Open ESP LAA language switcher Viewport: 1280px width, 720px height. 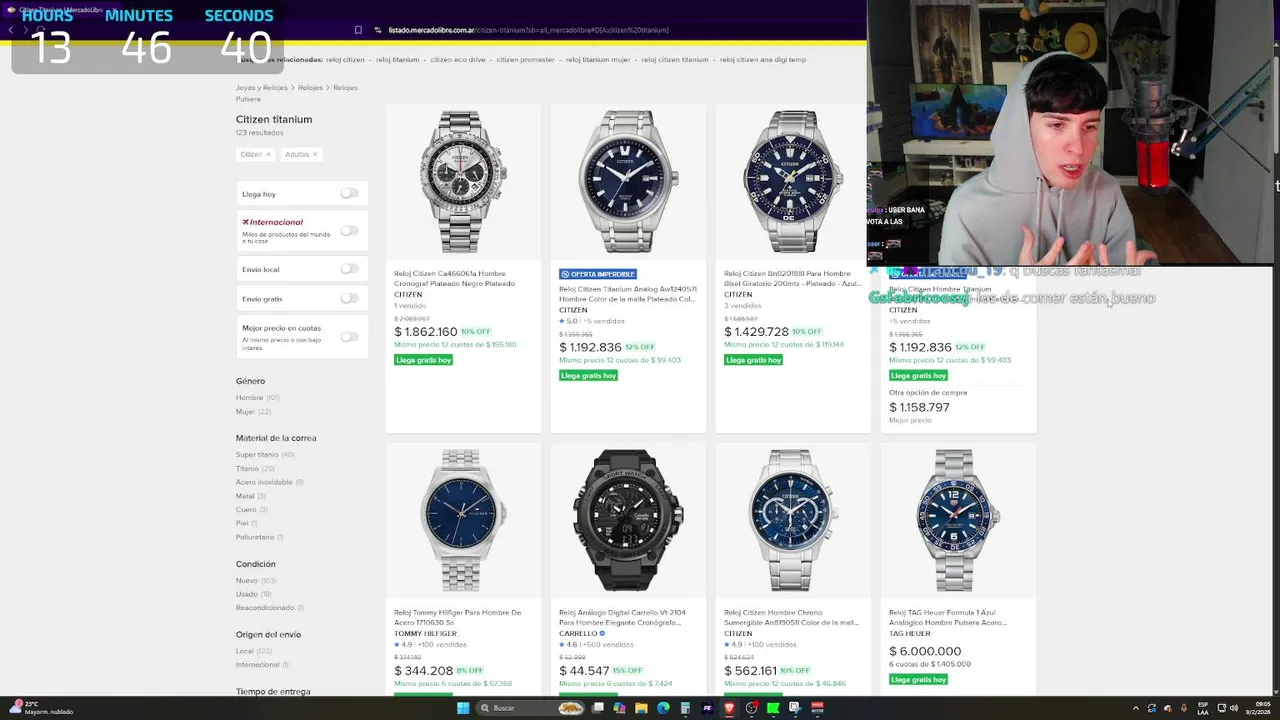[x=1203, y=708]
